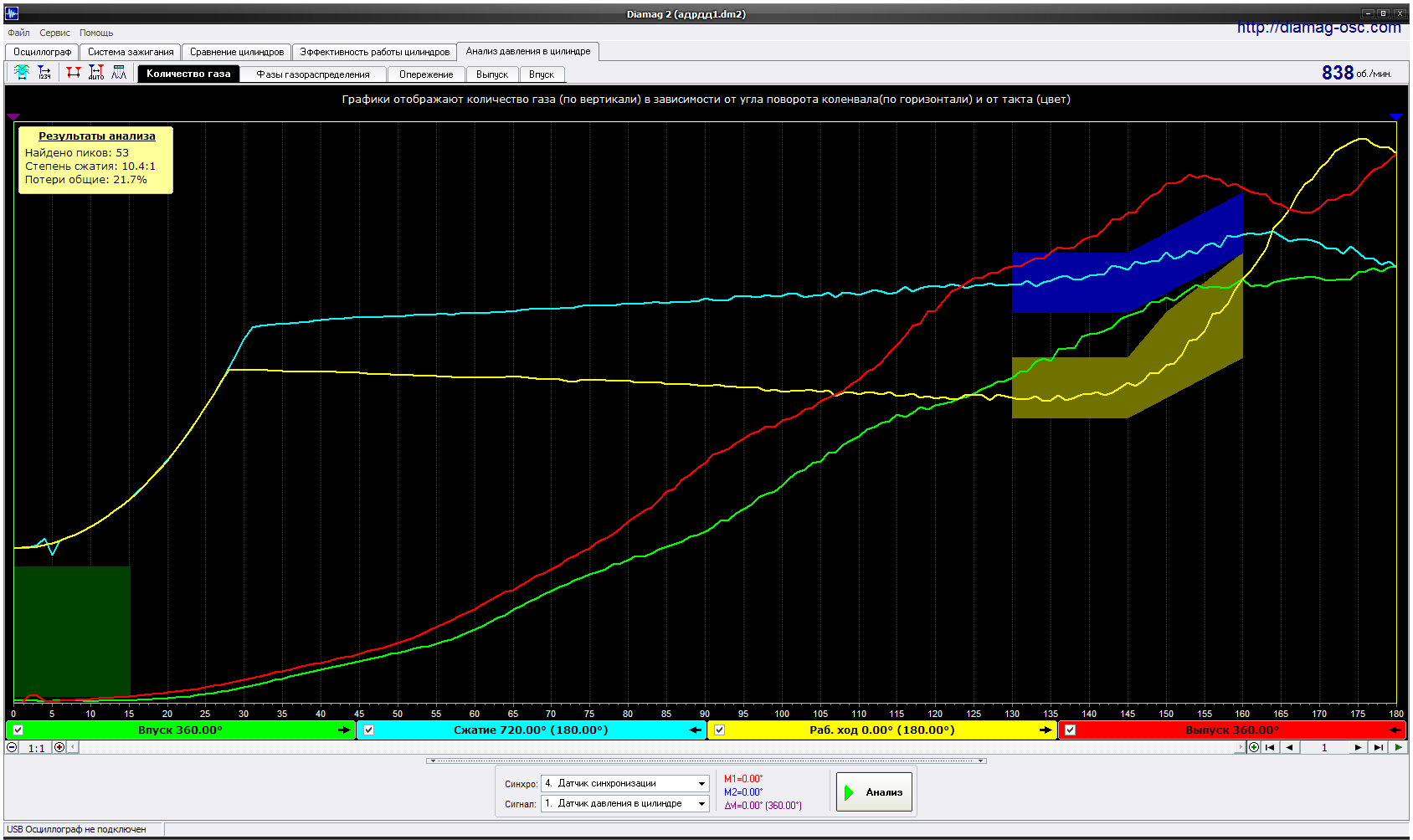This screenshot has width=1413, height=840.
Task: Jump to last frame button
Action: pyautogui.click(x=1378, y=747)
